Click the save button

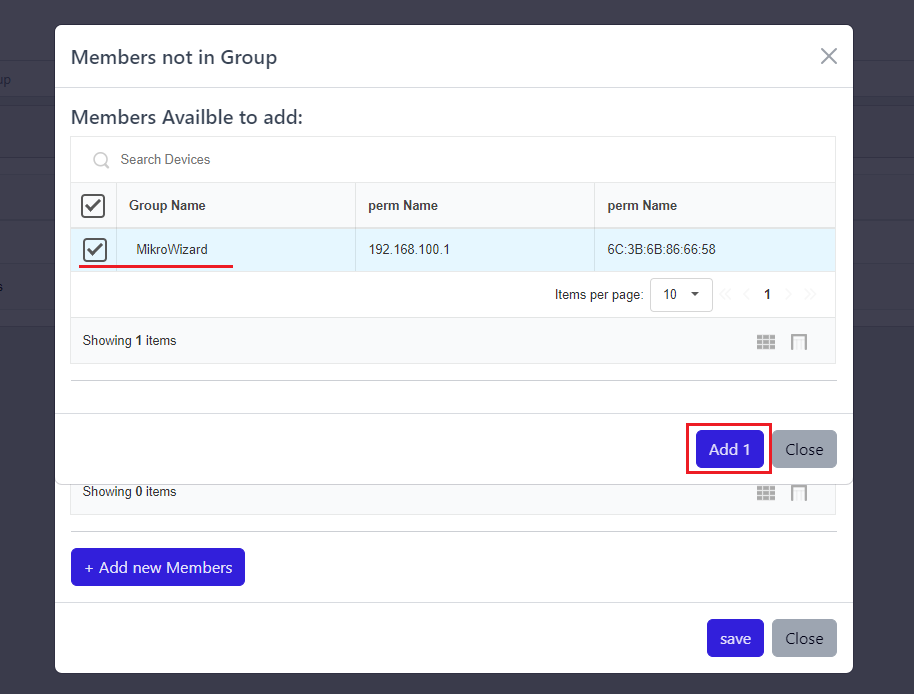coord(735,638)
